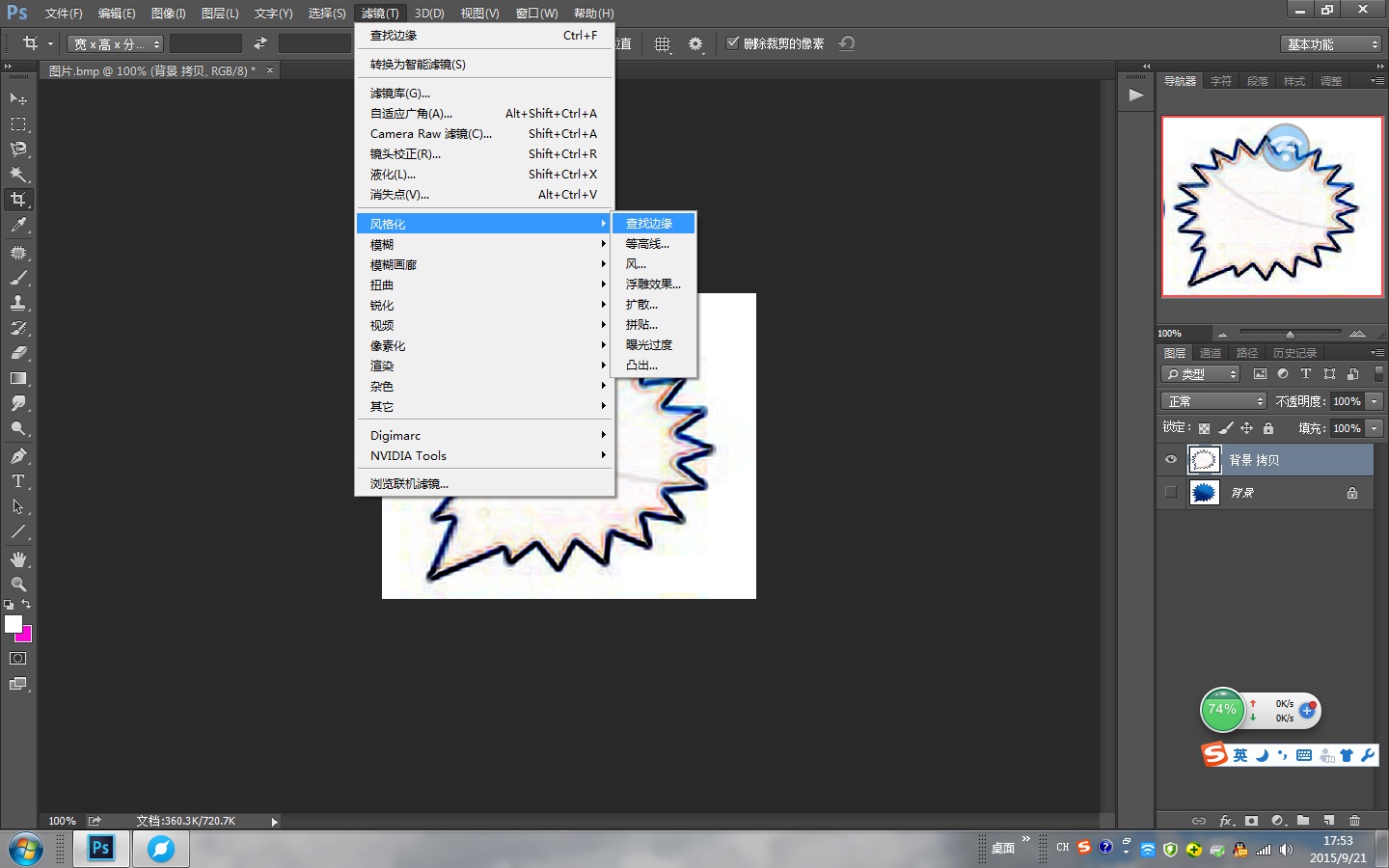Toggle 删除裁剪的像素 checkbox
The image size is (1389, 868).
[x=732, y=42]
